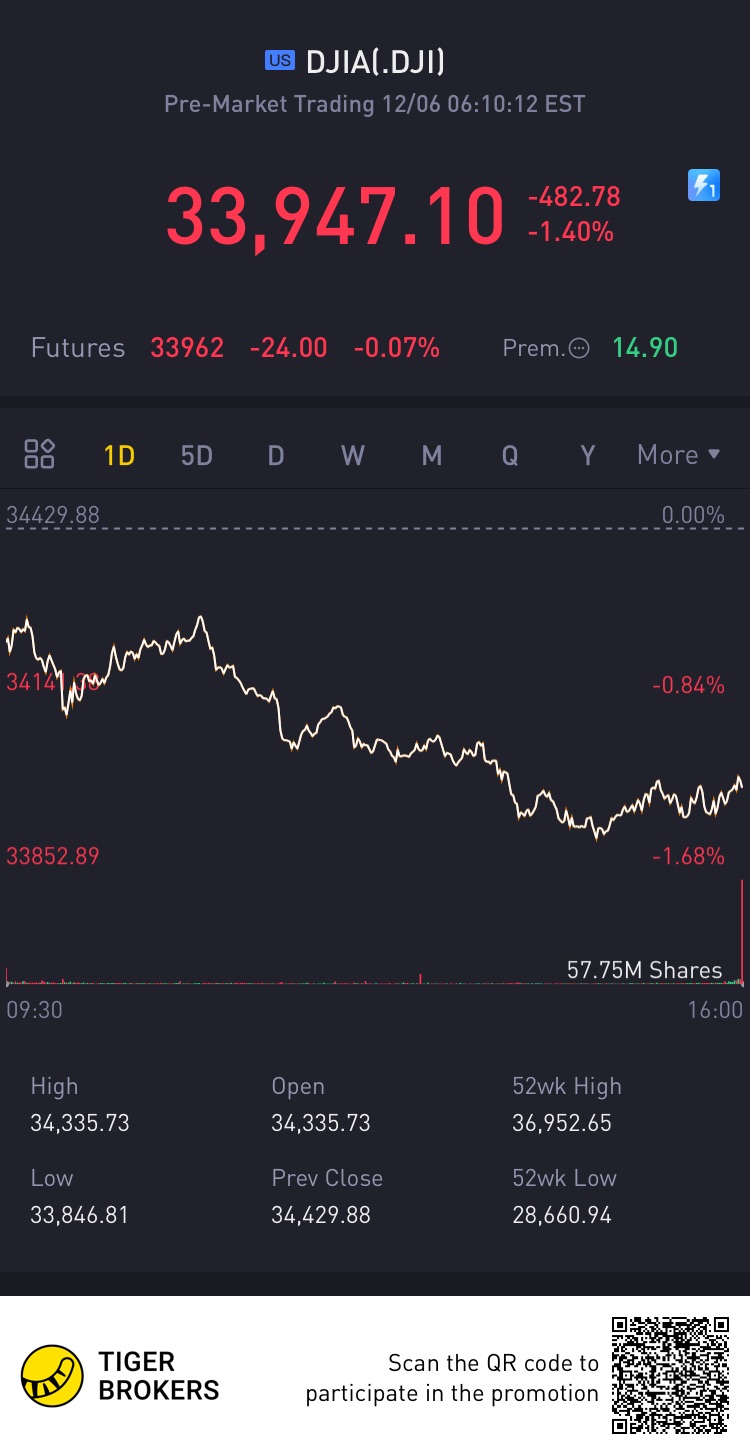Expand the More timeframe dropdown

[679, 455]
